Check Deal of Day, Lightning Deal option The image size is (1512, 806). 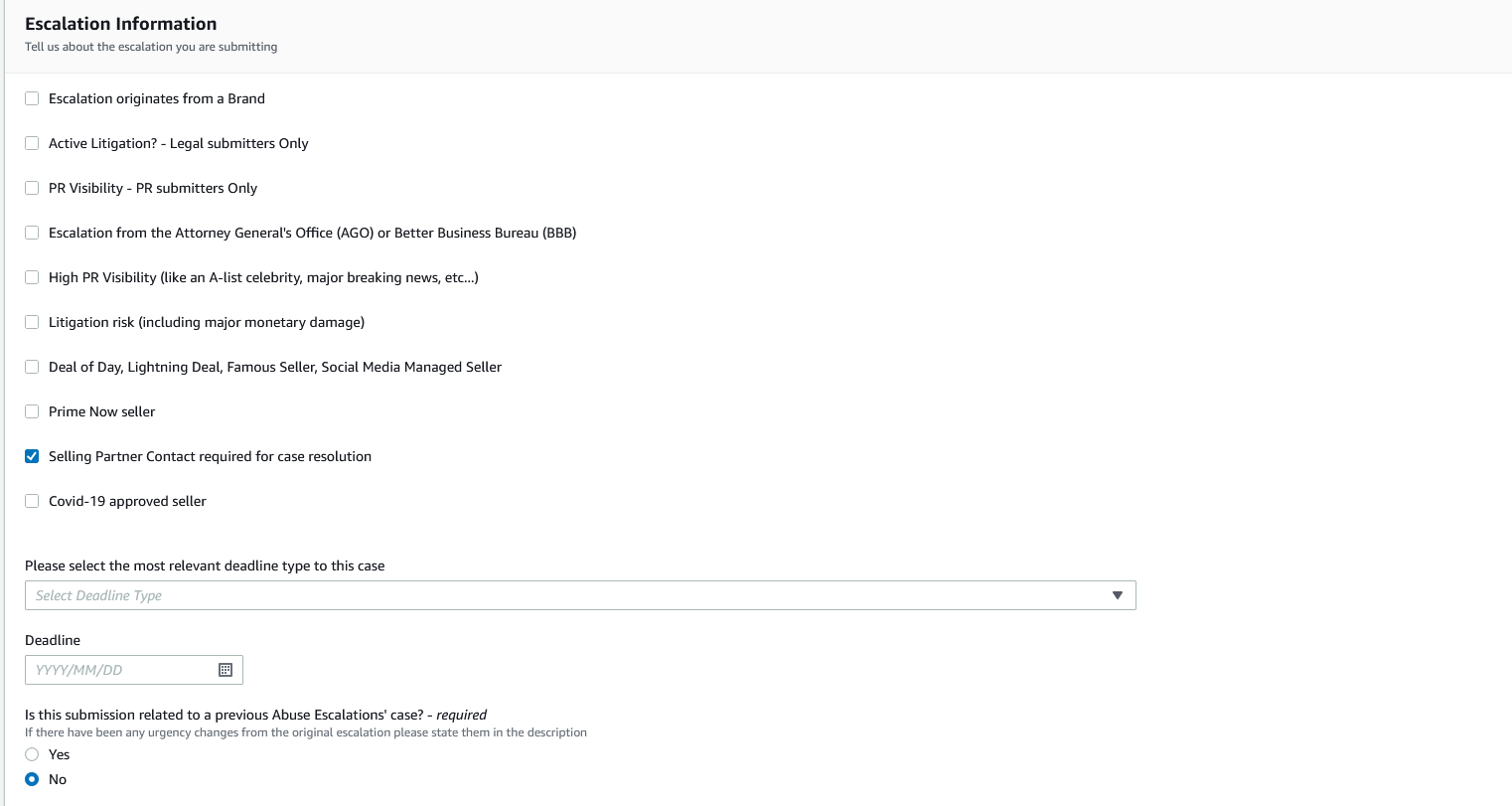click(x=32, y=367)
